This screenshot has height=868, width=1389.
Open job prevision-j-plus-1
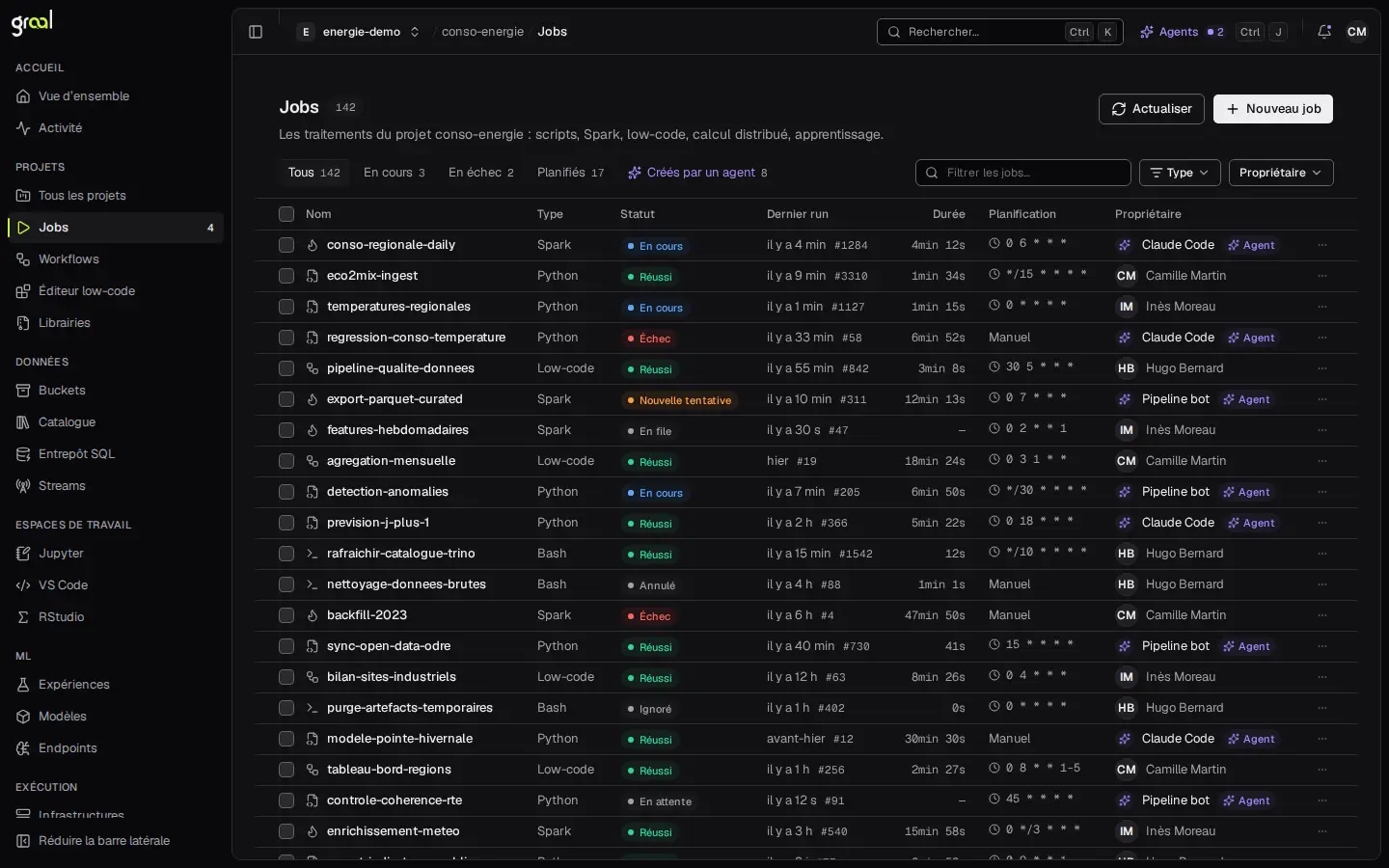[378, 523]
